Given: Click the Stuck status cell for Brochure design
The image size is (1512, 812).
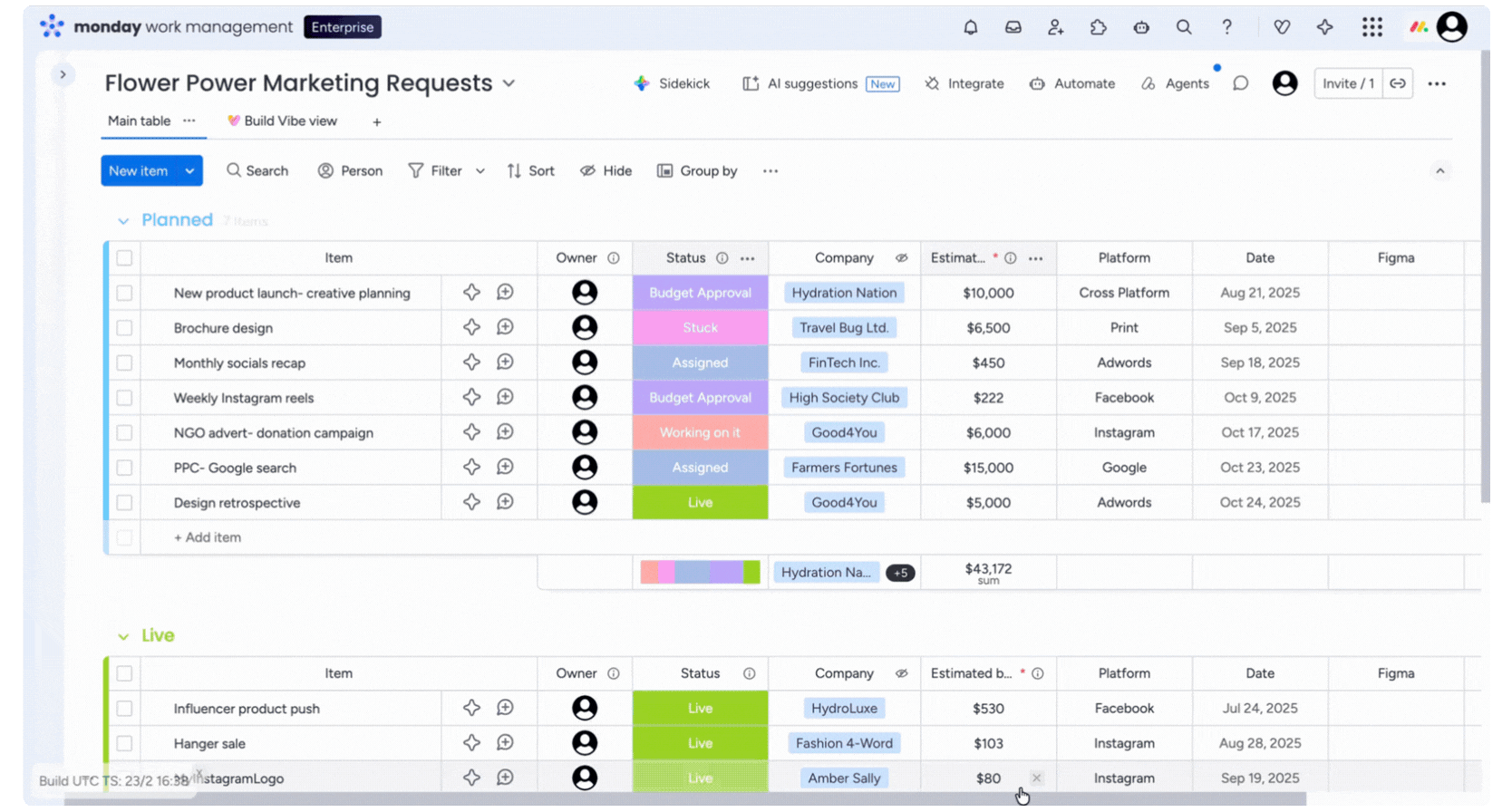Looking at the screenshot, I should 700,328.
